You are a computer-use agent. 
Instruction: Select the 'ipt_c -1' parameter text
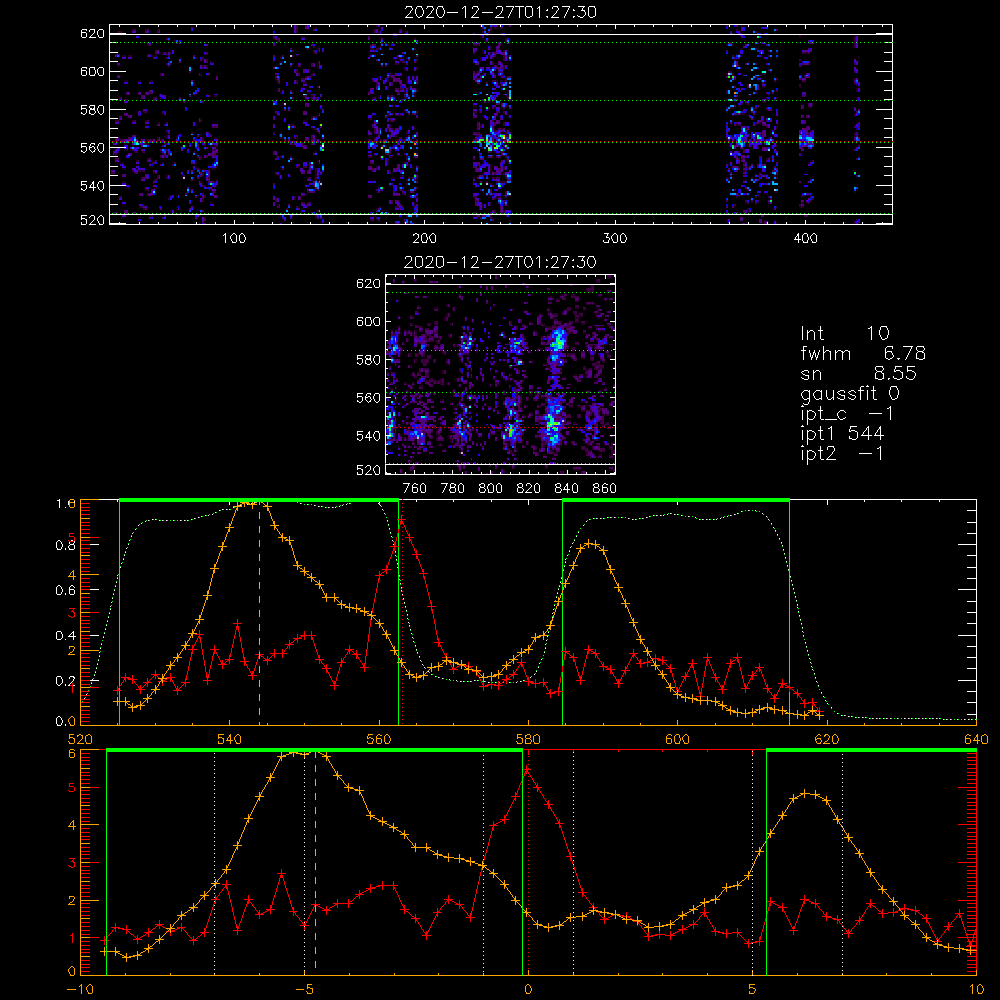847,415
